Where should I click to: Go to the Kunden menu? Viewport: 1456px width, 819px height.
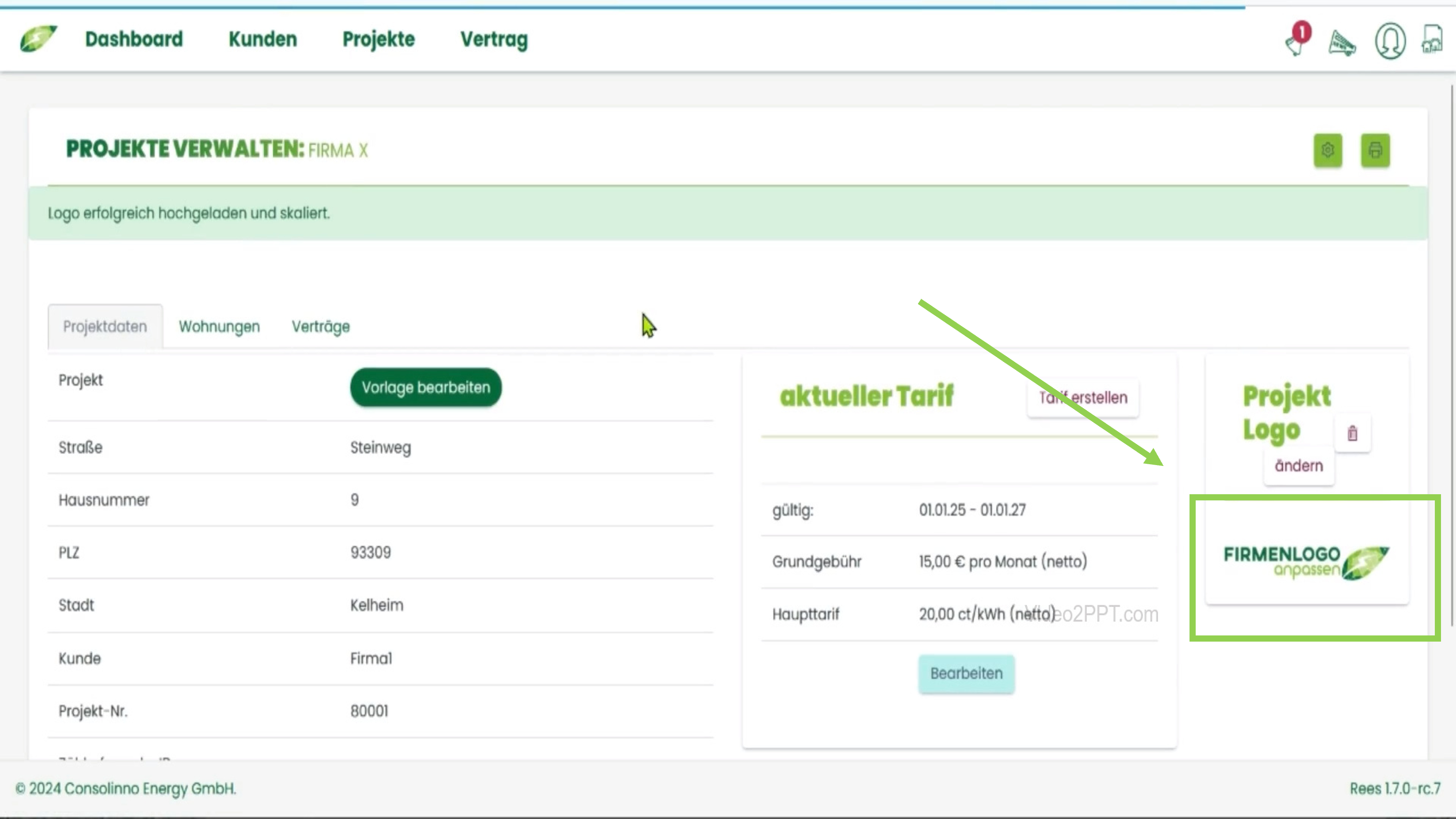tap(262, 39)
